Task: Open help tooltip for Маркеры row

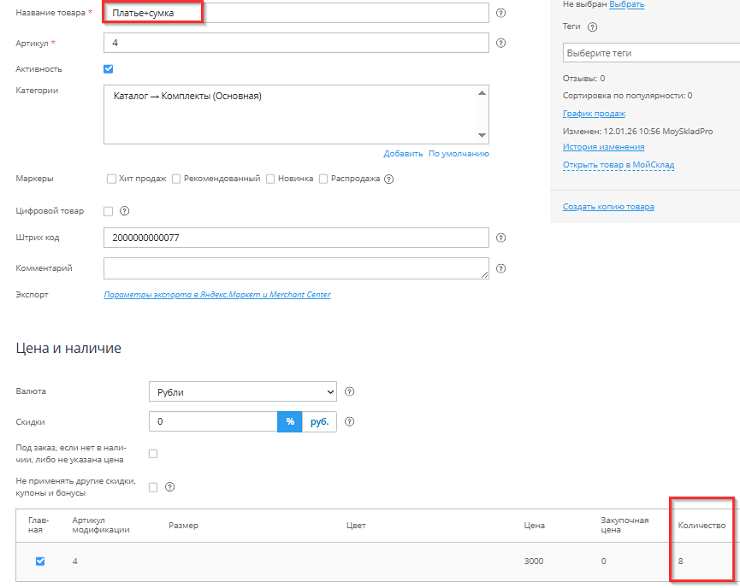Action: (x=389, y=179)
